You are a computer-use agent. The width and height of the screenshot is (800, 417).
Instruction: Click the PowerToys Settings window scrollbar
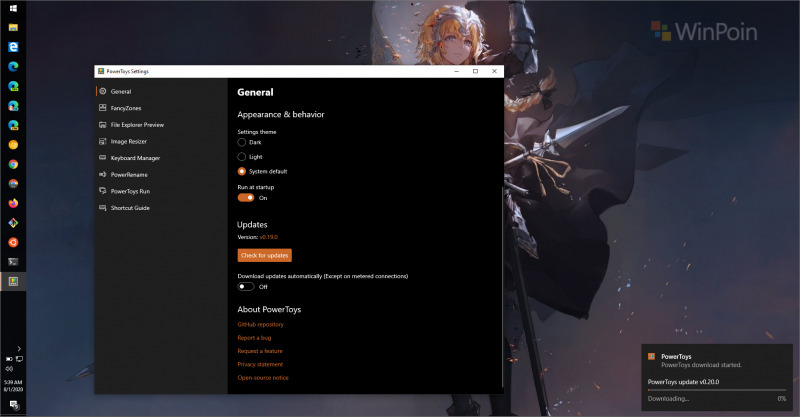pyautogui.click(x=503, y=286)
